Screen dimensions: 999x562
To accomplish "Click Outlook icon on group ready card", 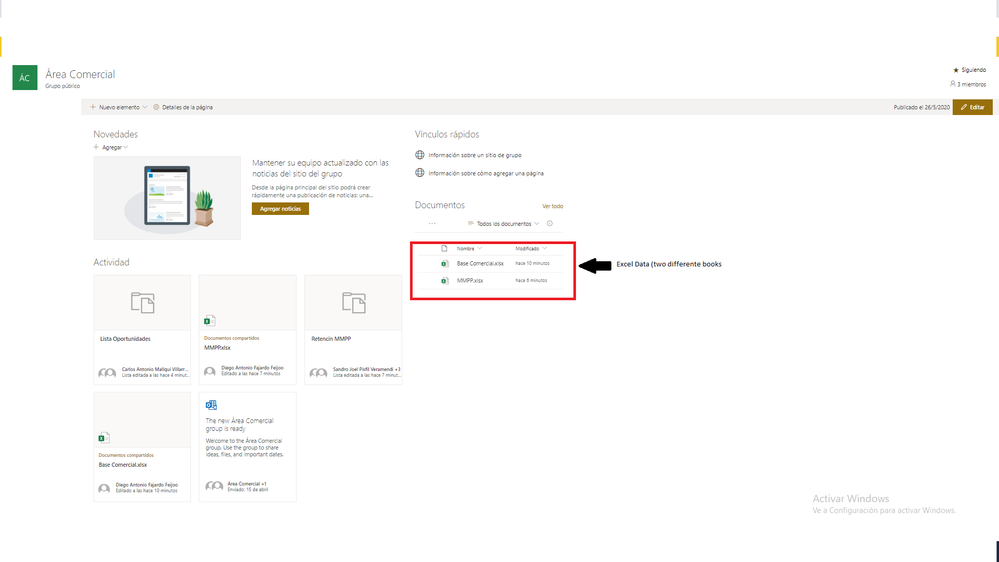I will point(211,405).
